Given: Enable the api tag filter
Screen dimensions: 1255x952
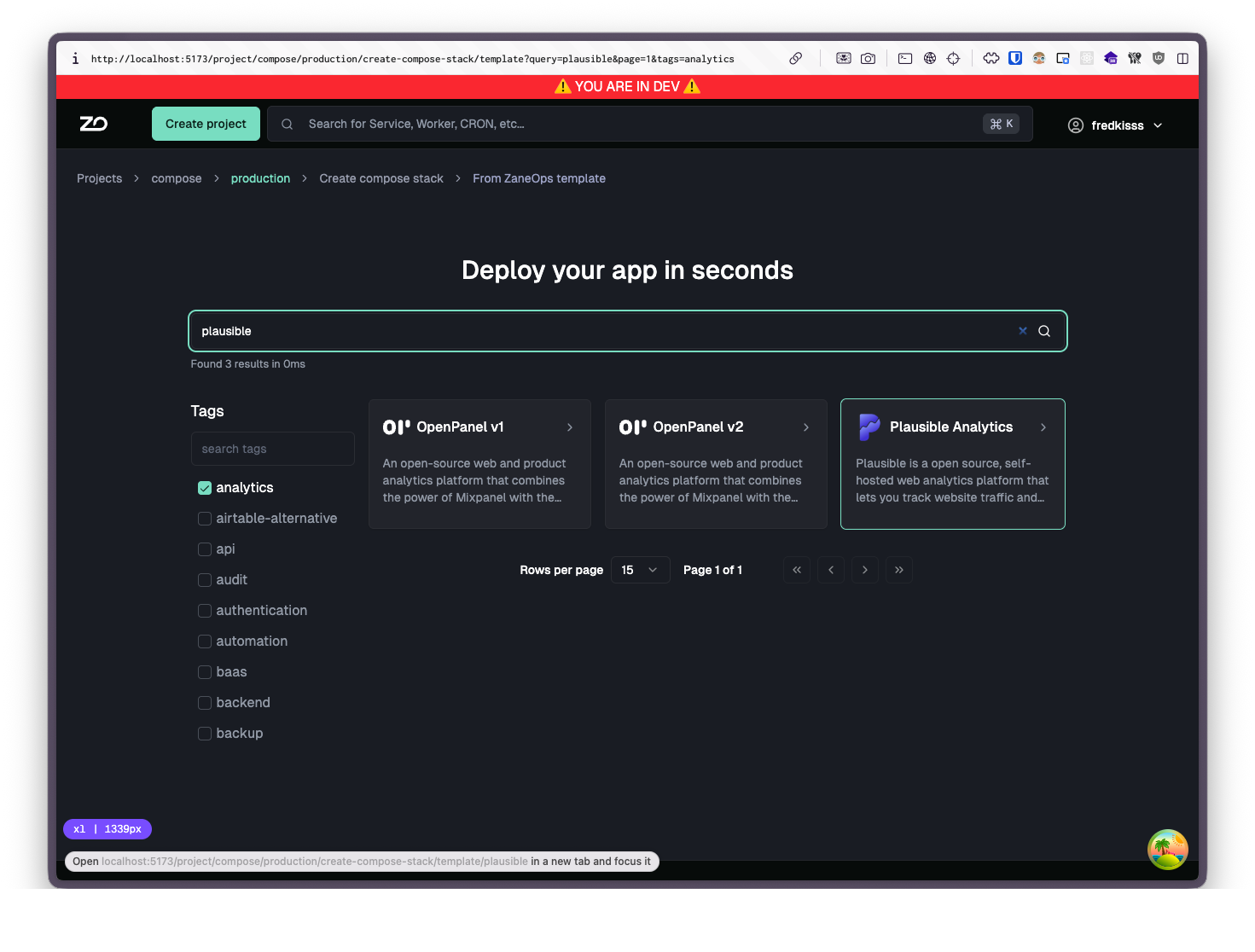Looking at the screenshot, I should point(205,549).
